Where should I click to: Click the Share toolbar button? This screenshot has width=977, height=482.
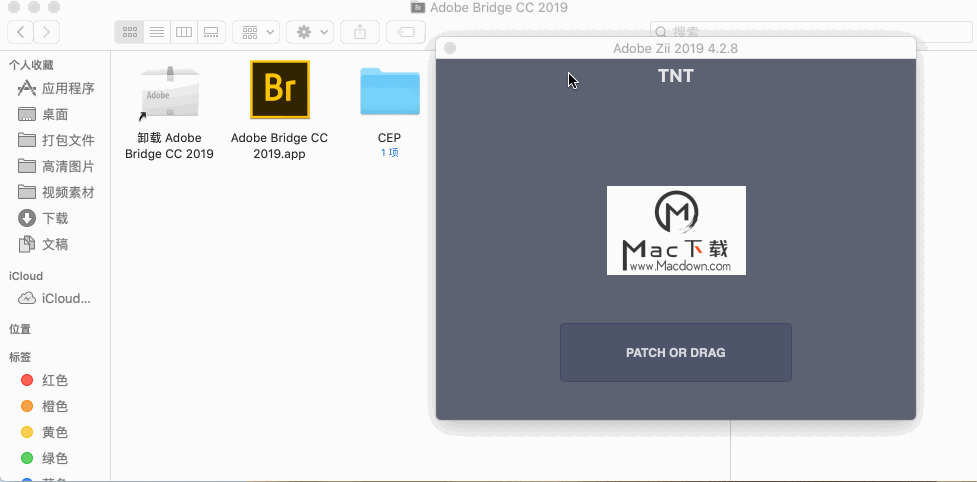point(360,32)
